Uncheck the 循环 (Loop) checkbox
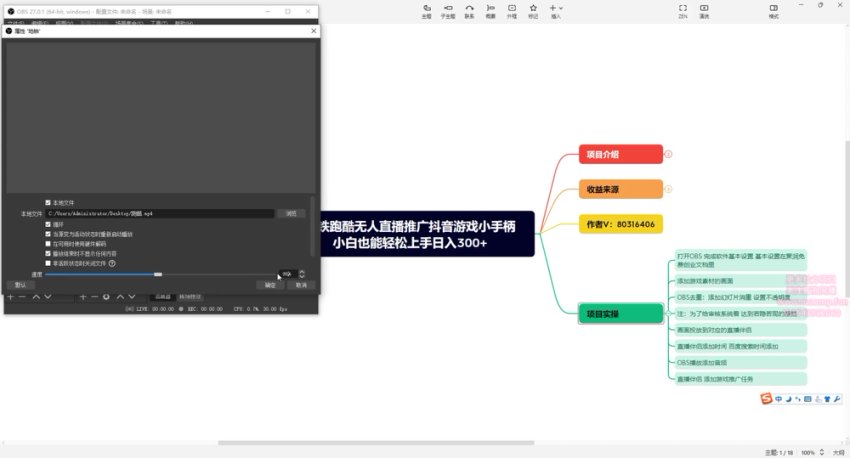This screenshot has height=458, width=850. pos(48,224)
